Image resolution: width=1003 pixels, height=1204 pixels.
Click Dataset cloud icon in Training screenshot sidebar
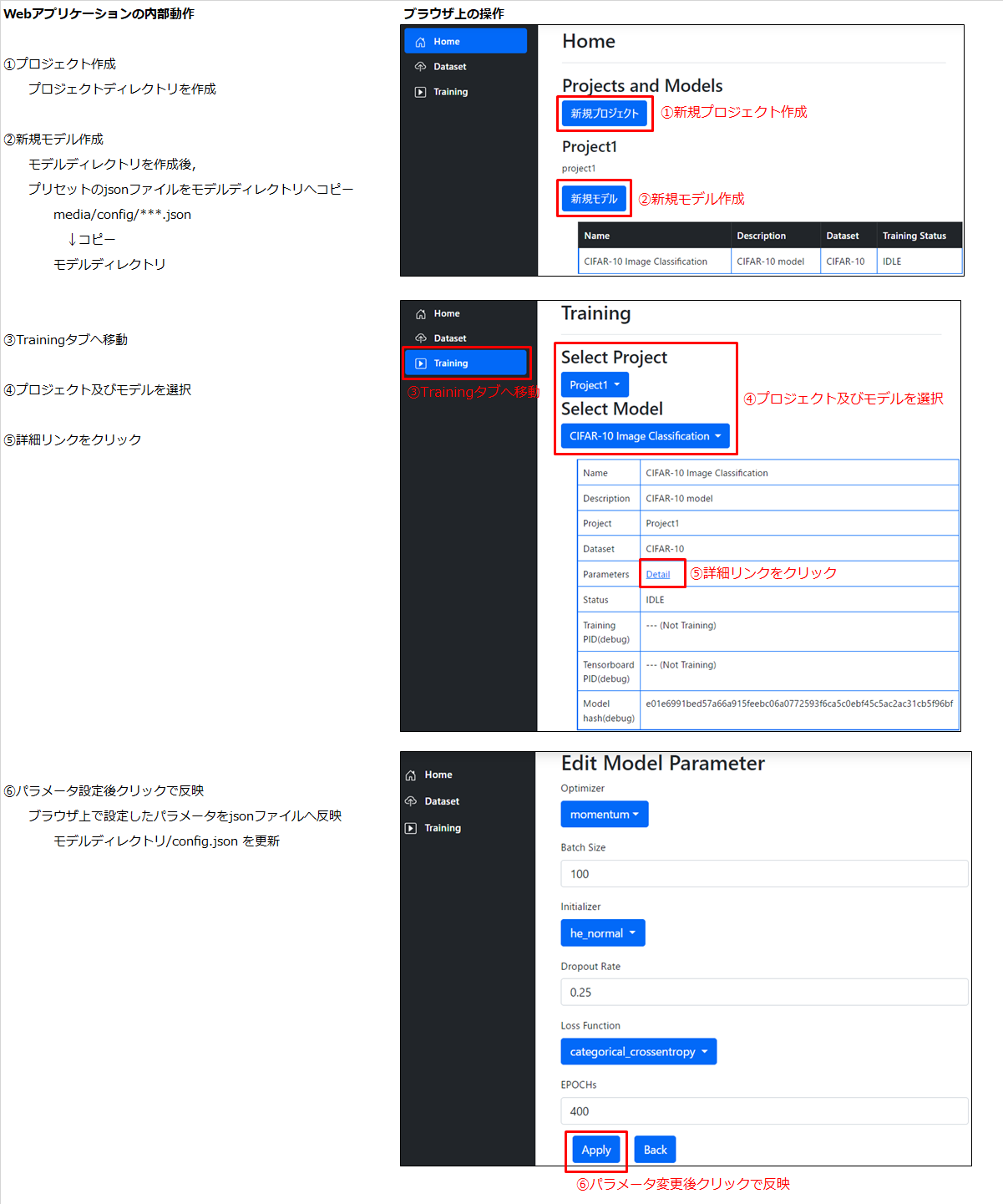[x=421, y=338]
